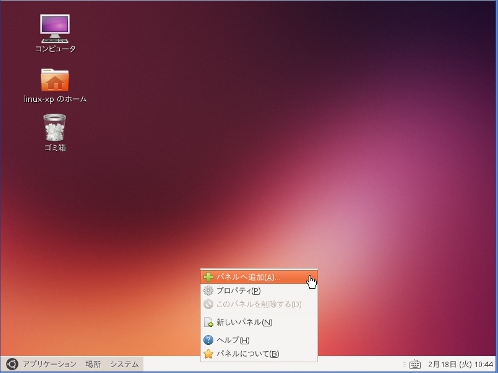
Task: Choose パネルについて(B) from context menu
Action: [x=259, y=354]
